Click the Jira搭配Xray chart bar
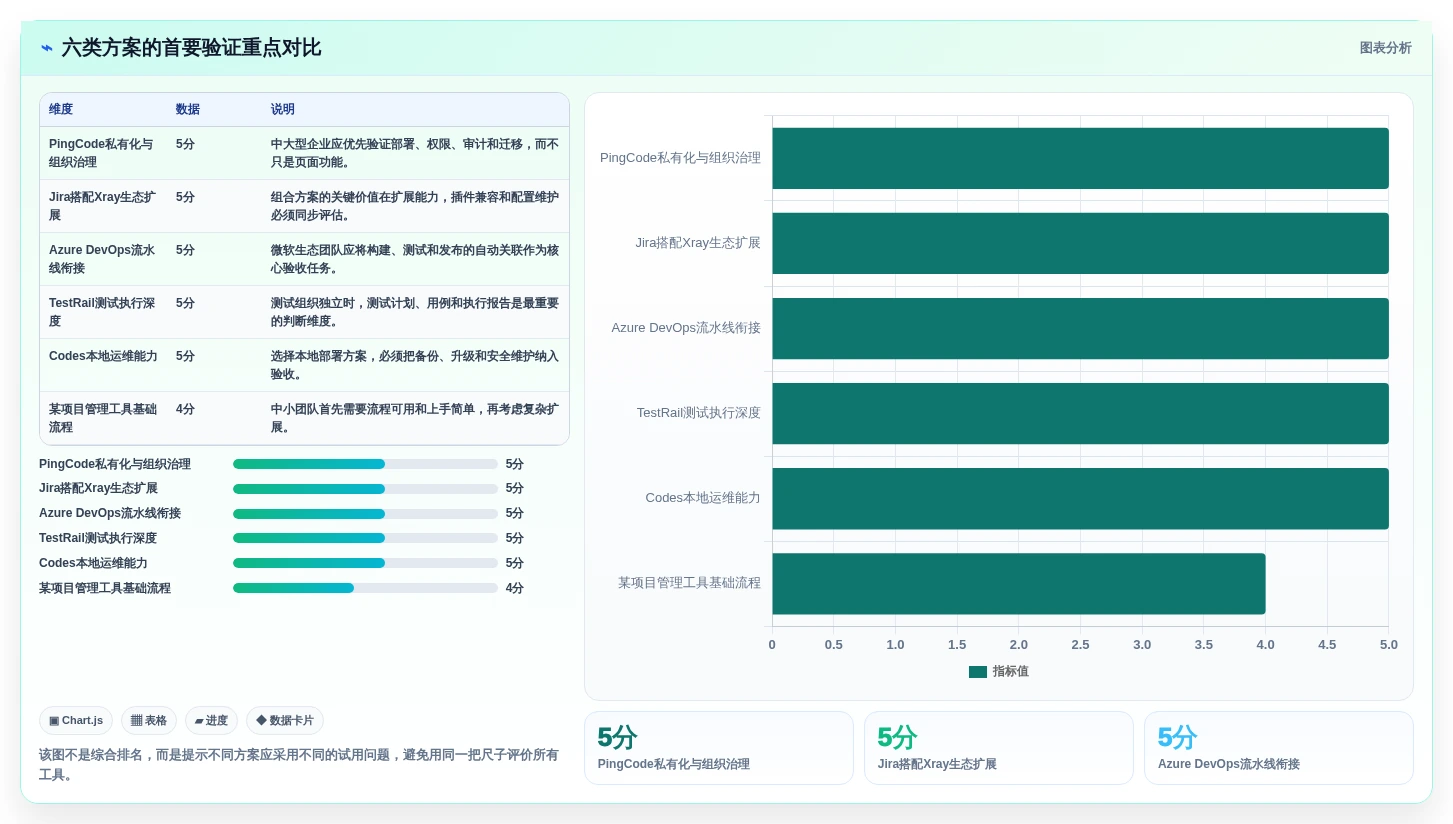1453x824 pixels. (x=1080, y=243)
